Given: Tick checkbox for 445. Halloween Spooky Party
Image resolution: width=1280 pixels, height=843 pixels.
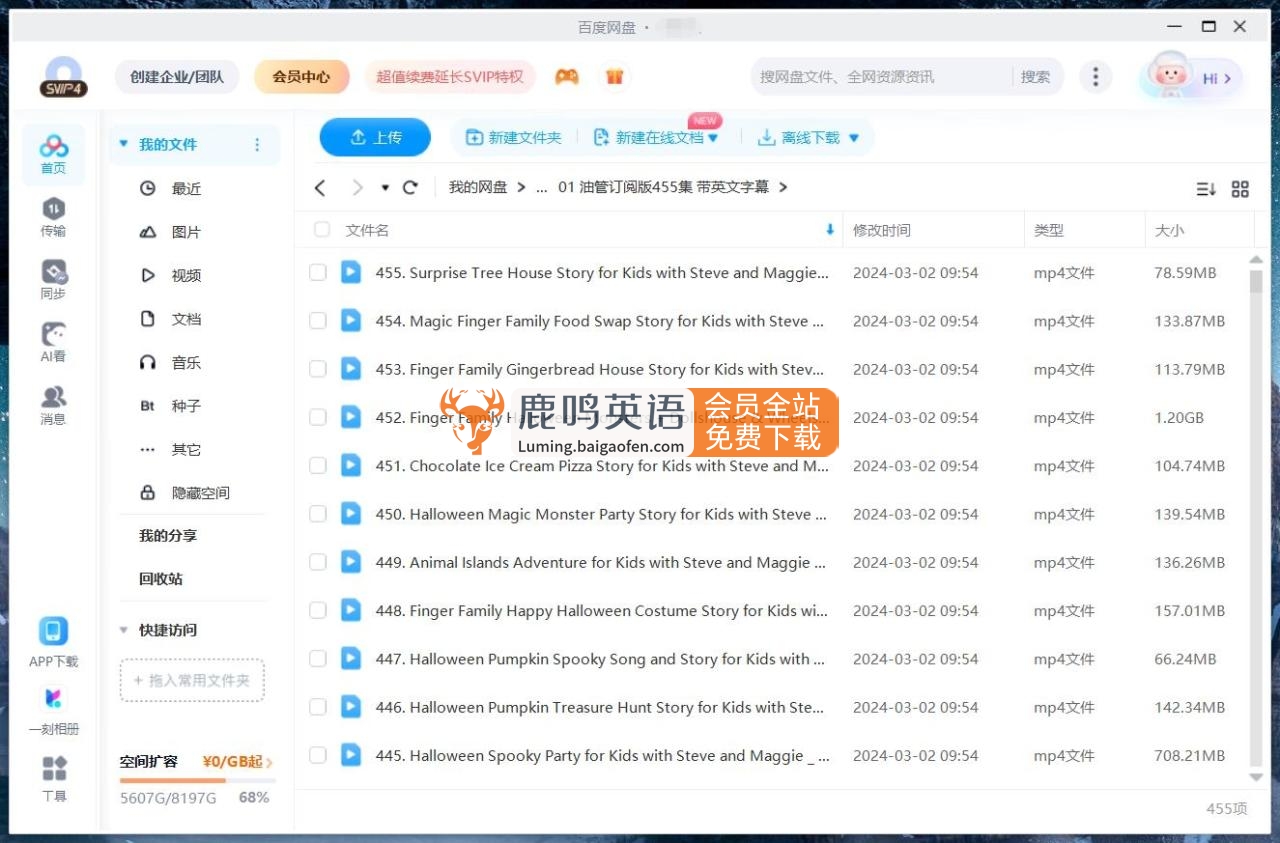Looking at the screenshot, I should (318, 755).
